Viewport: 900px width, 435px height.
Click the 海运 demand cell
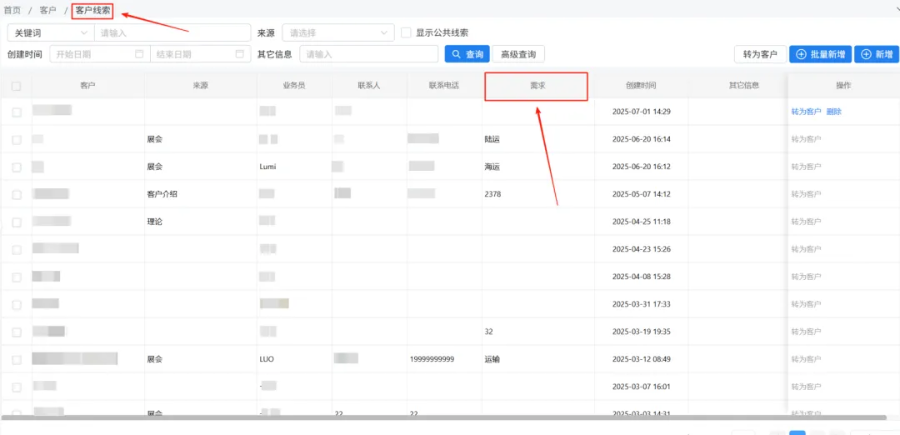click(492, 167)
